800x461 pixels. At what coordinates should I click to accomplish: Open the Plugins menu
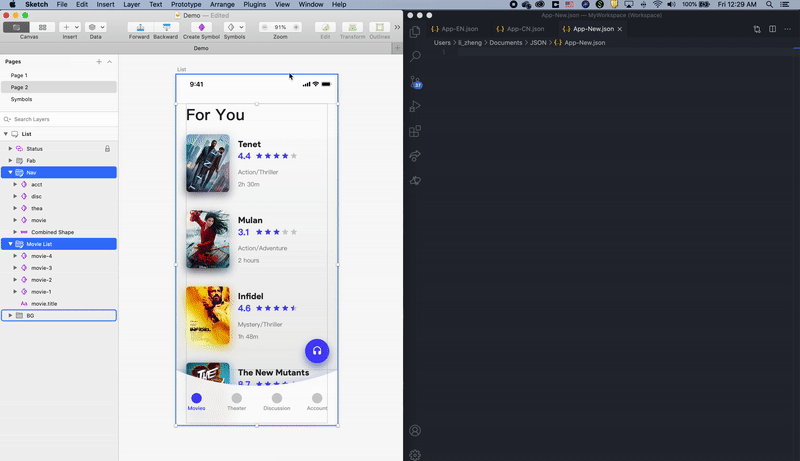[x=255, y=5]
